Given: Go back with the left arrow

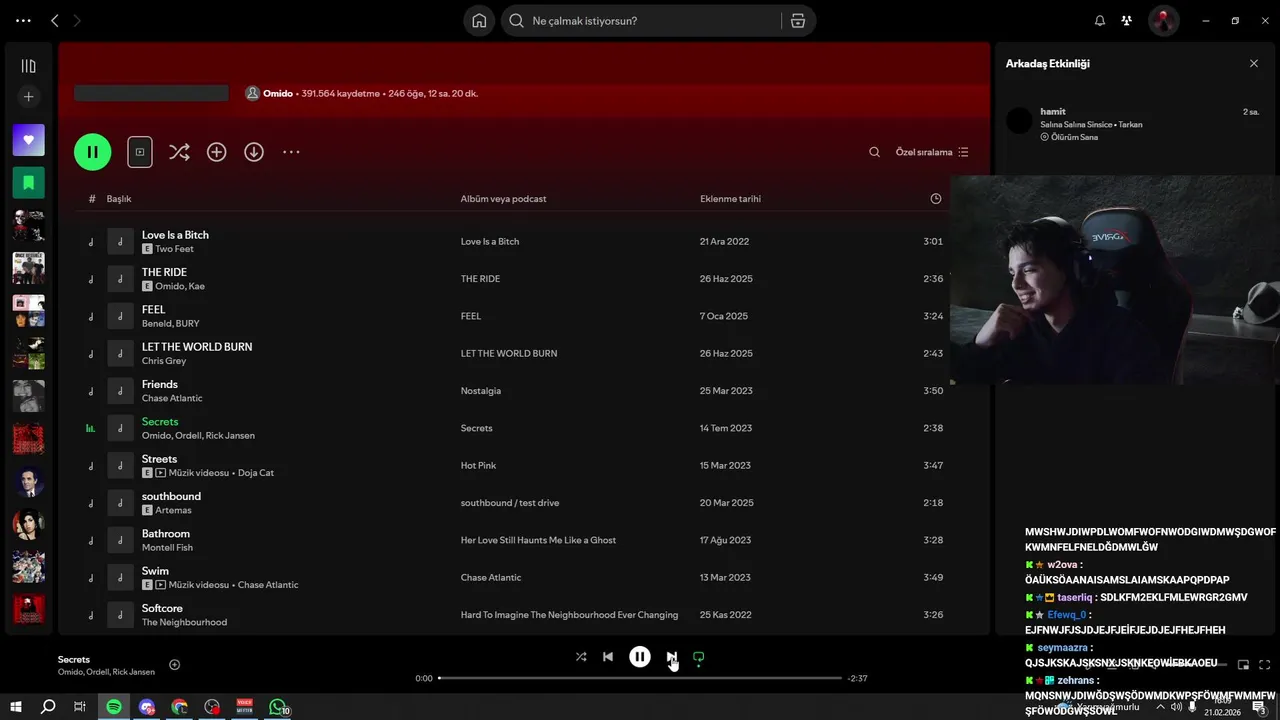Looking at the screenshot, I should pos(55,20).
